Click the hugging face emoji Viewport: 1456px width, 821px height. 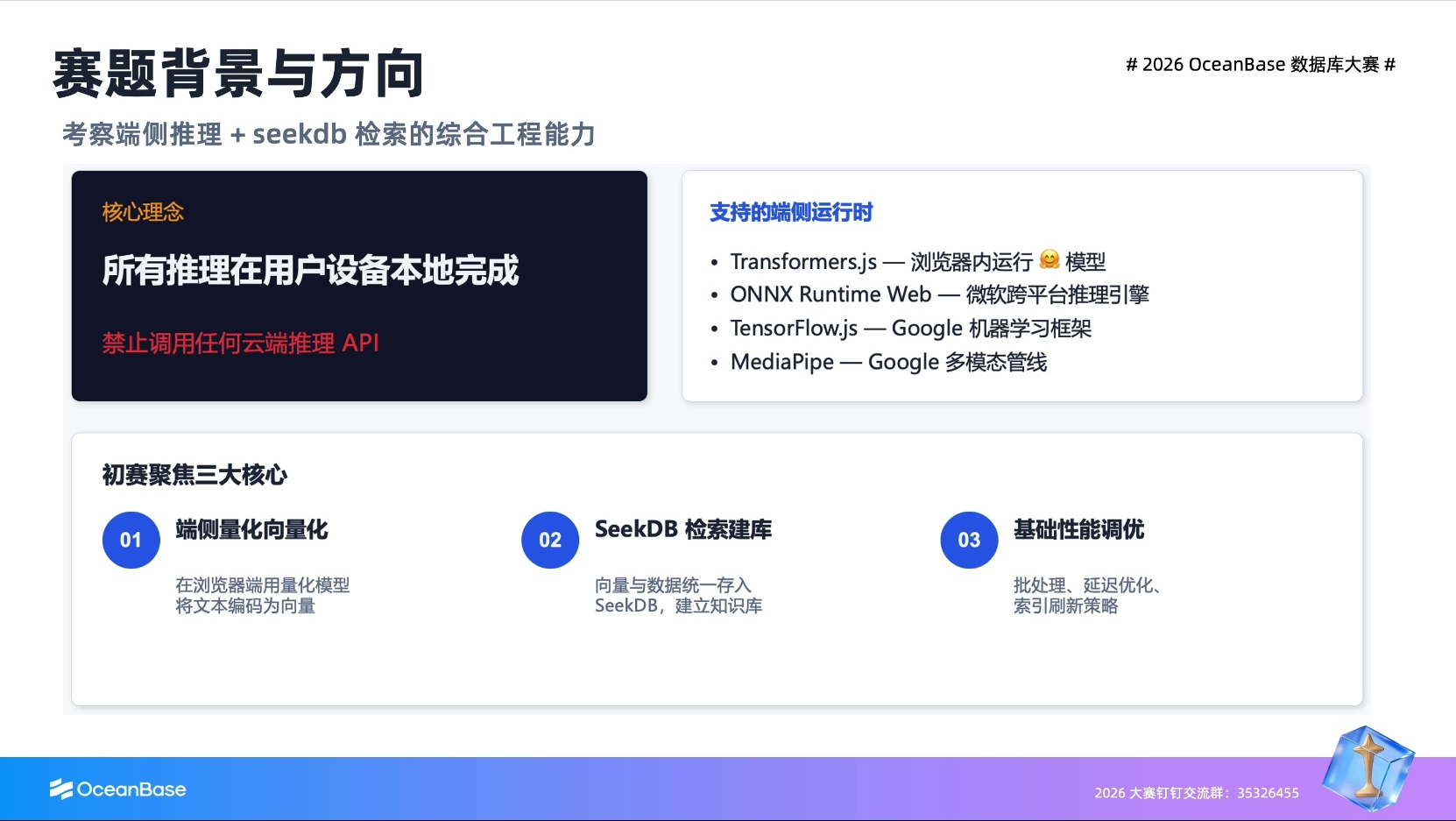pos(1050,259)
